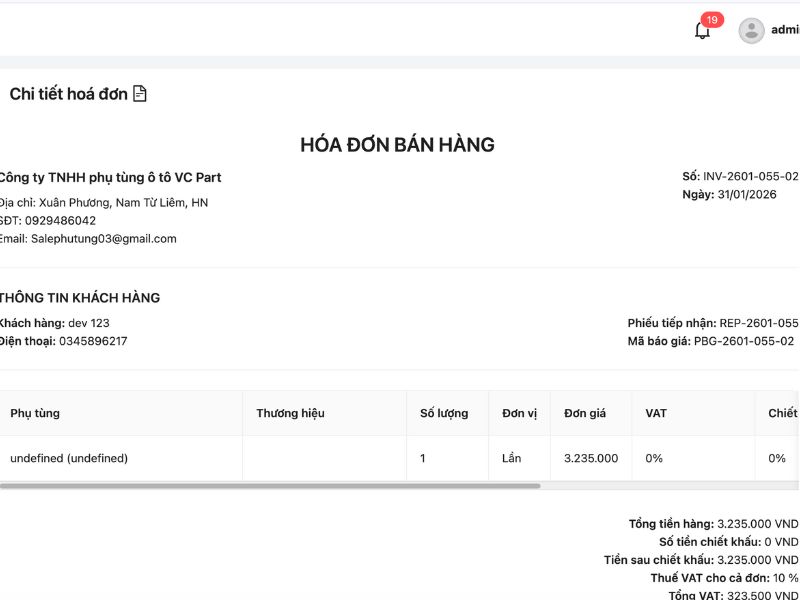The image size is (800, 600).
Task: Click the horizontal table scrollbar
Action: pyautogui.click(x=270, y=486)
